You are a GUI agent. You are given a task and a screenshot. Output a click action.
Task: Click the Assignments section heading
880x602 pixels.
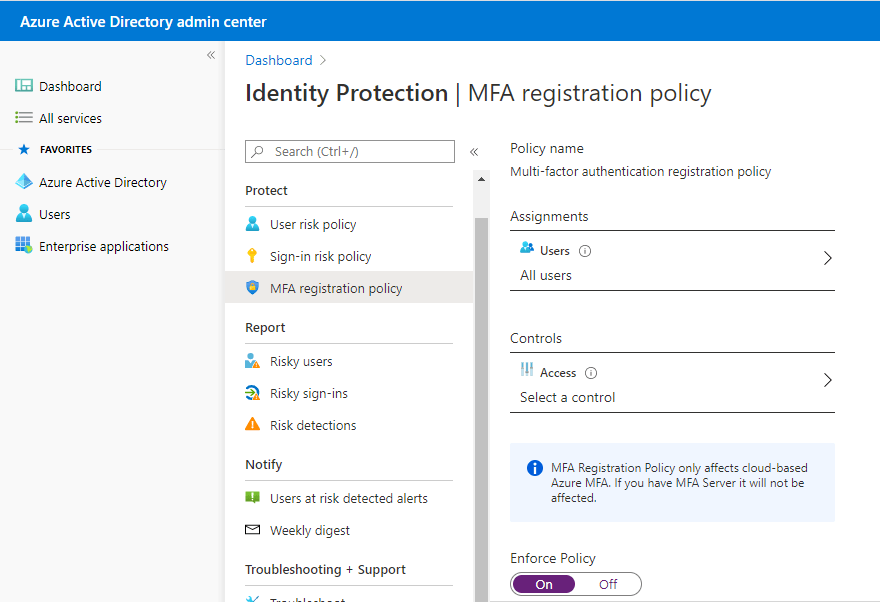[x=549, y=217]
